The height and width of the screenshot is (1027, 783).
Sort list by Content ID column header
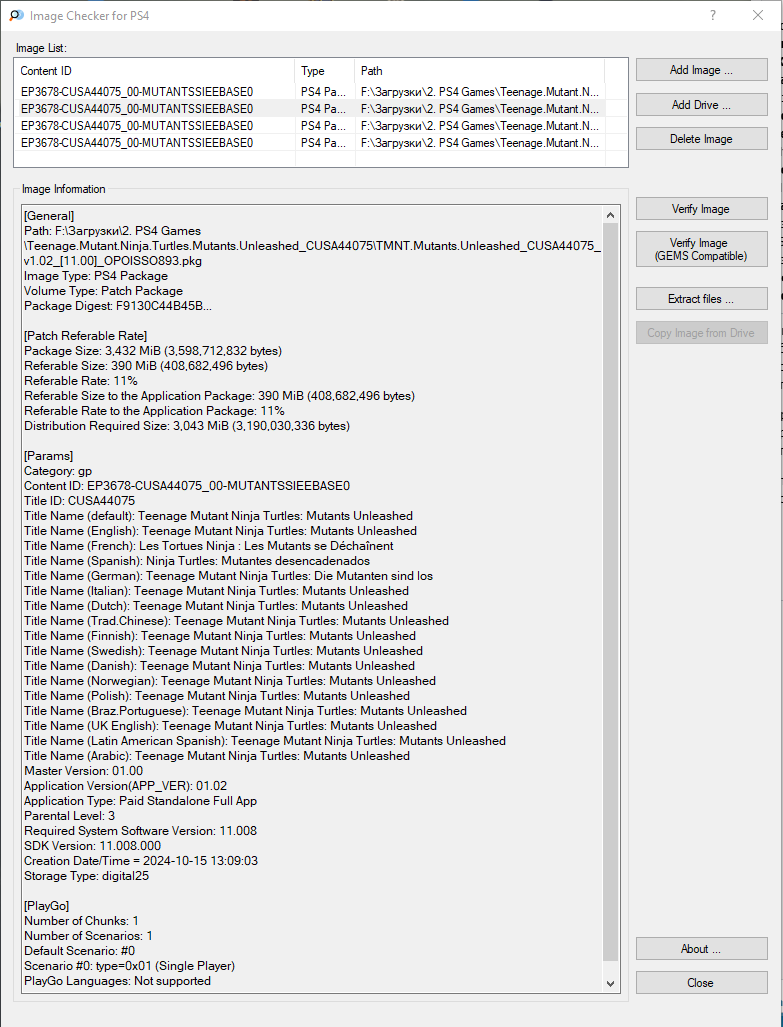point(155,71)
